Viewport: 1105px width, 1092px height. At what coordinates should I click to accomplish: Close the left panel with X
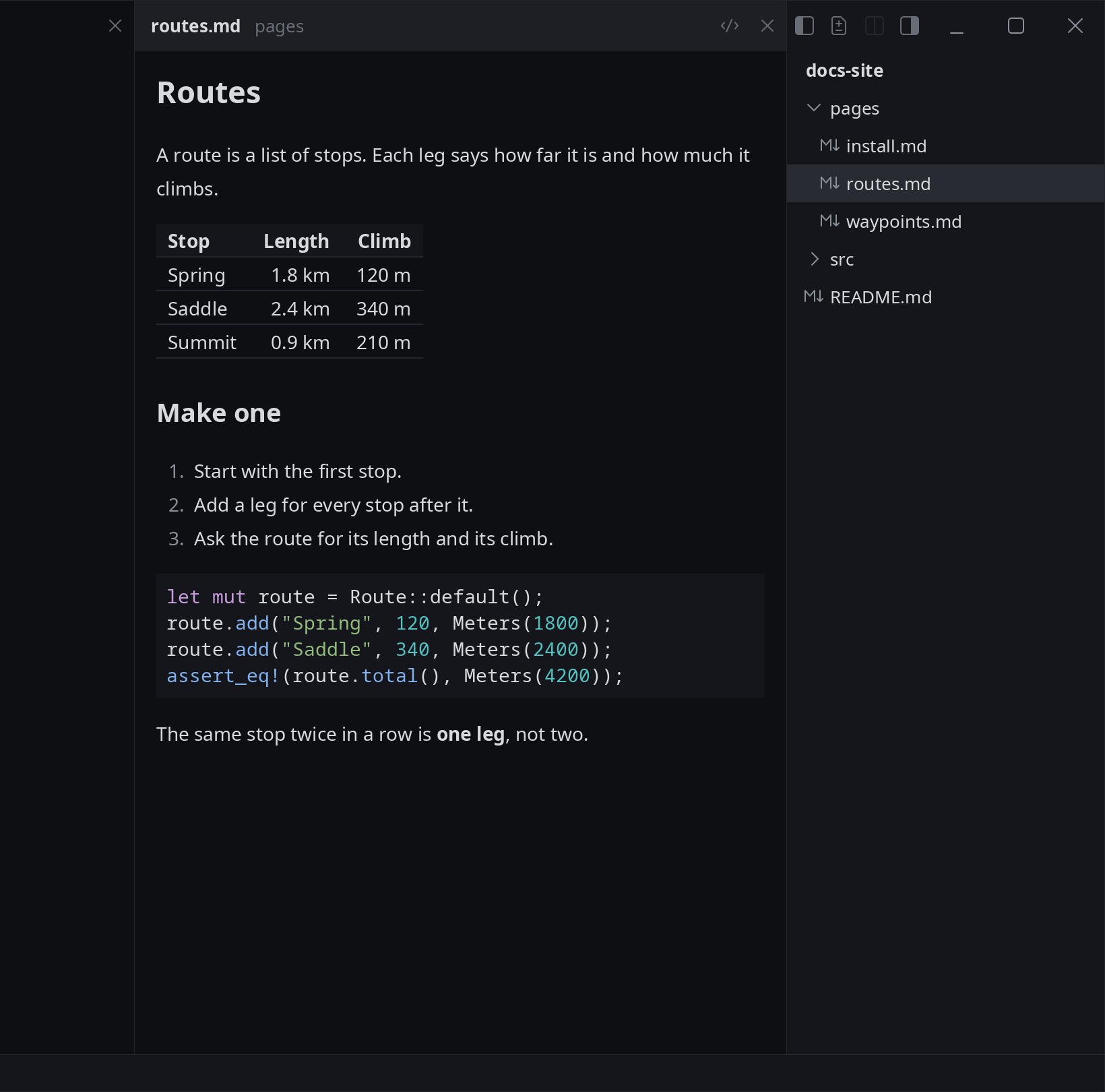click(x=115, y=26)
